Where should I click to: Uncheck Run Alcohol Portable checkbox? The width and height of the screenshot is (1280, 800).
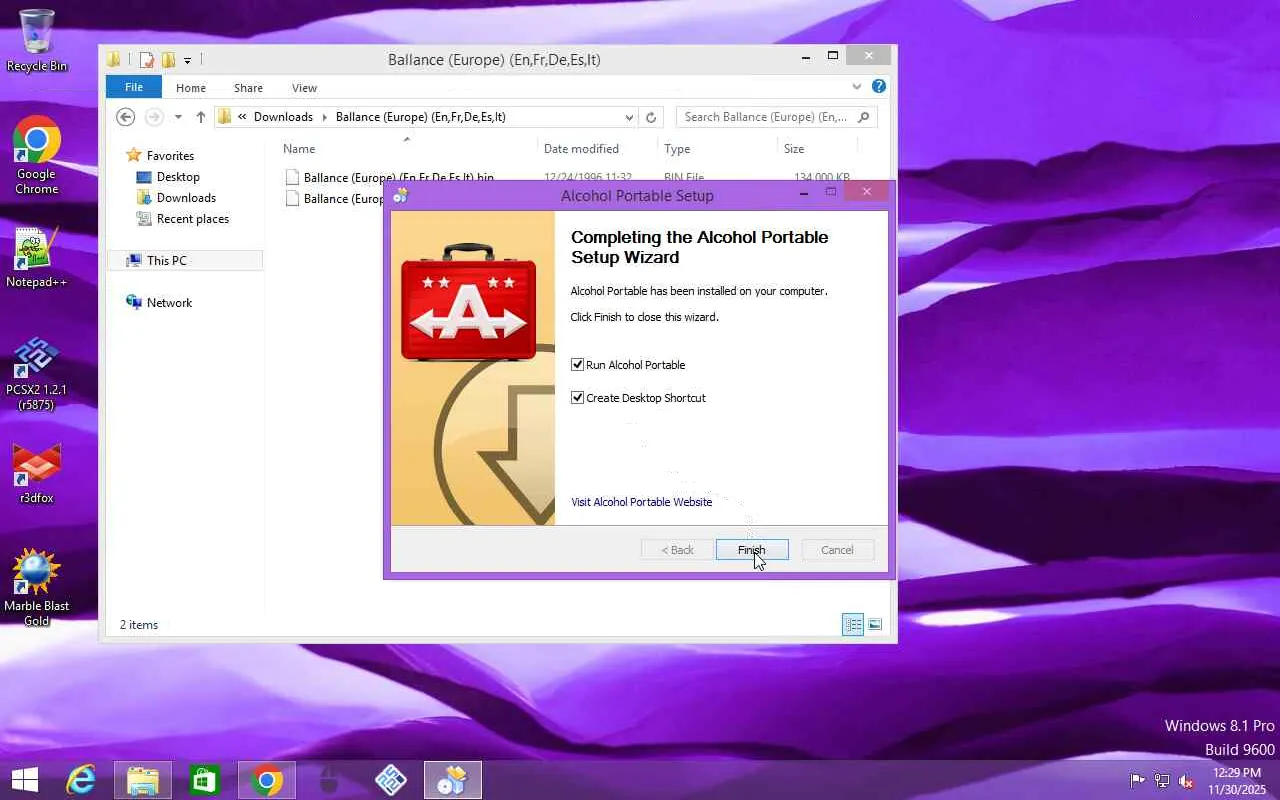(x=577, y=365)
